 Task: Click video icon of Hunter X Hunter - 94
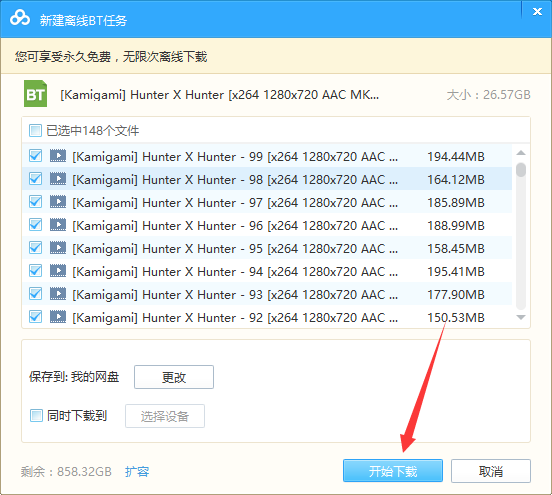click(x=58, y=271)
